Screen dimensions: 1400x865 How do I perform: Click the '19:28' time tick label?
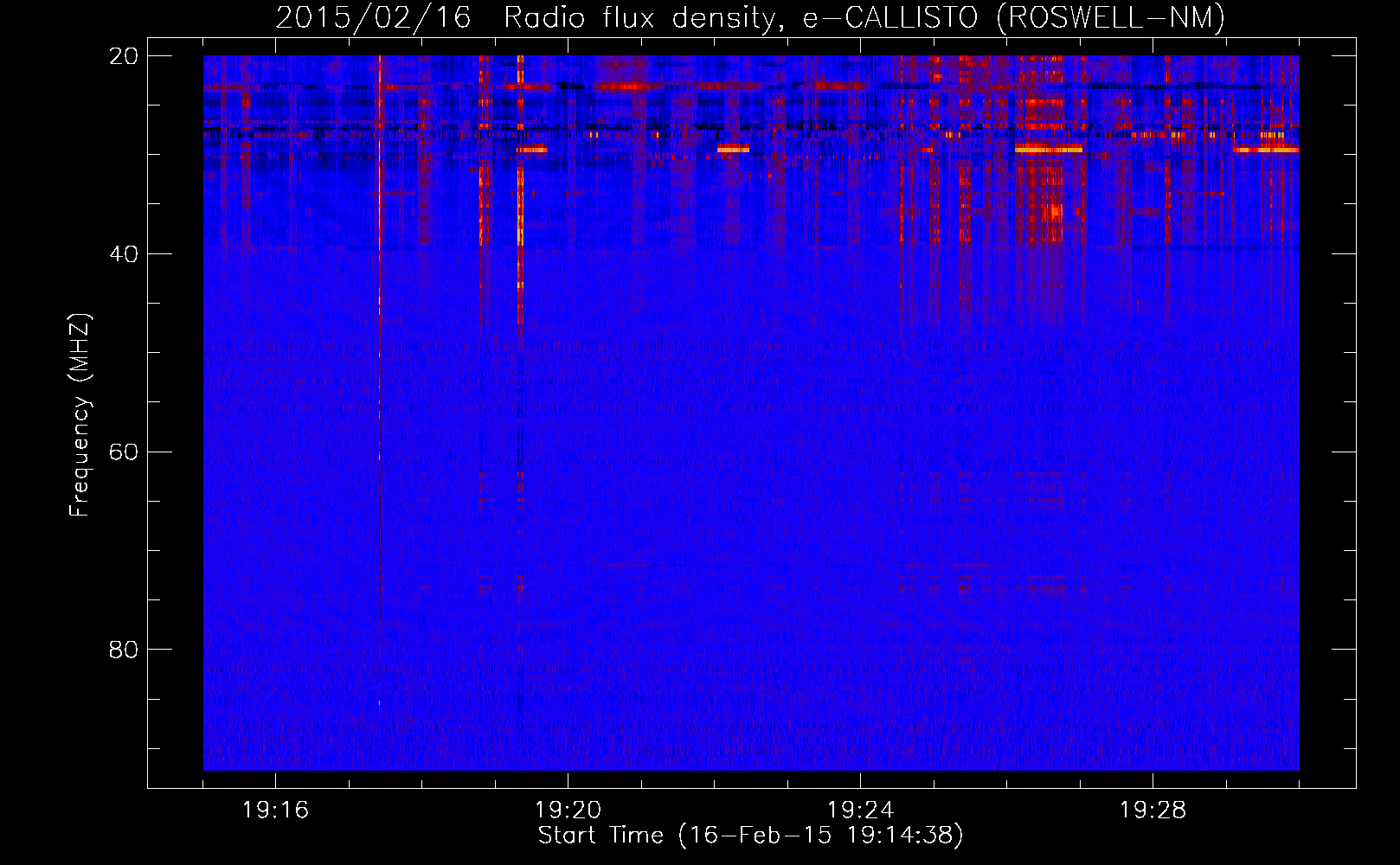[x=1153, y=811]
